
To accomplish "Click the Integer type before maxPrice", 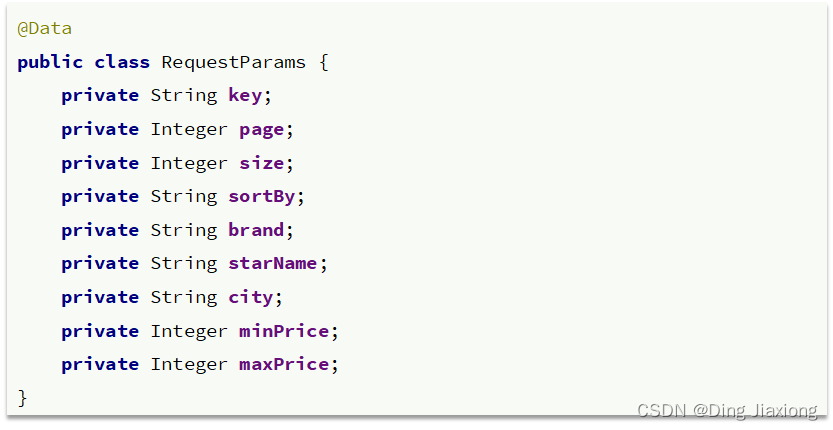I will [x=189, y=366].
